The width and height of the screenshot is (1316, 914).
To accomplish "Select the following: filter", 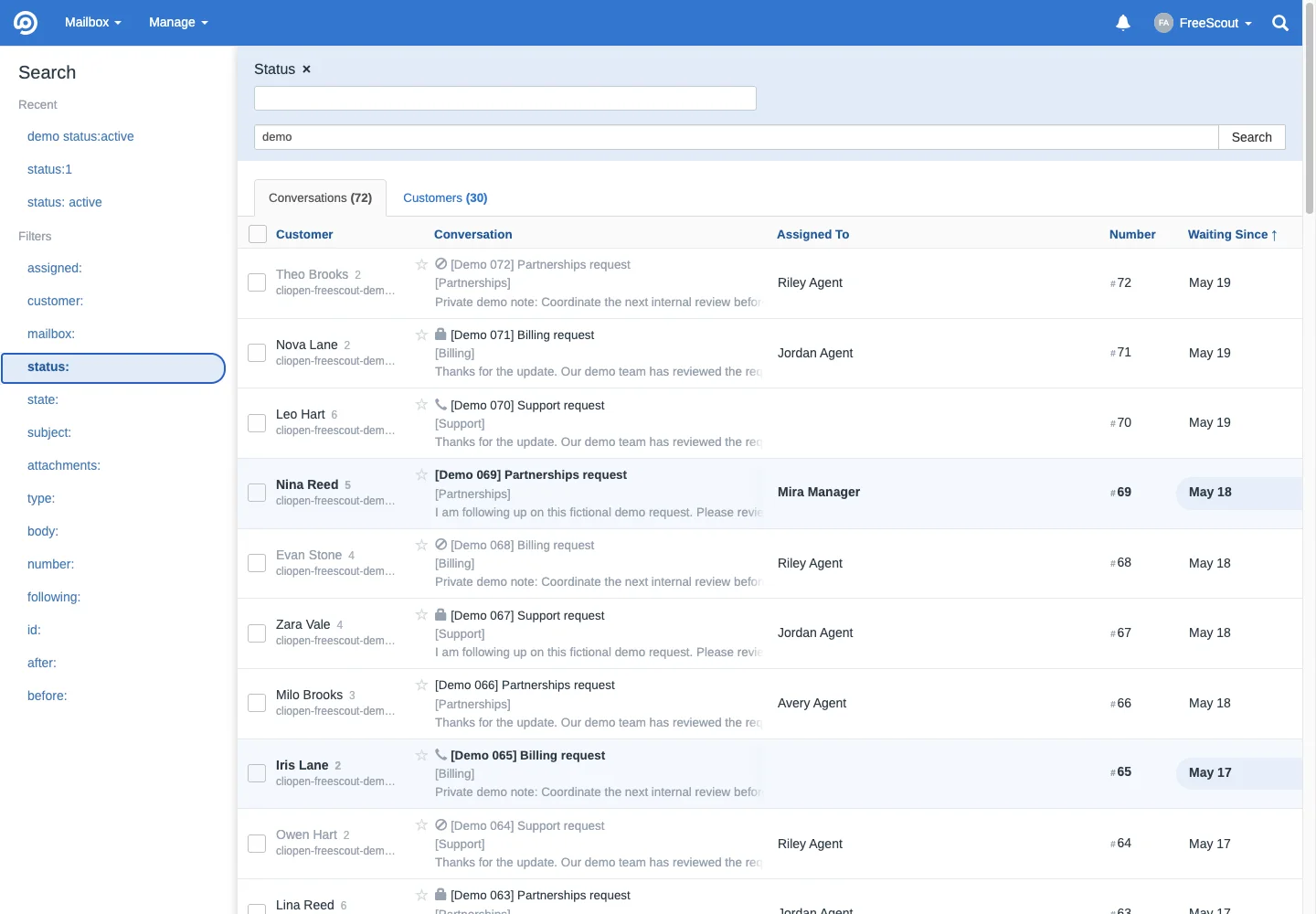I will click(54, 597).
